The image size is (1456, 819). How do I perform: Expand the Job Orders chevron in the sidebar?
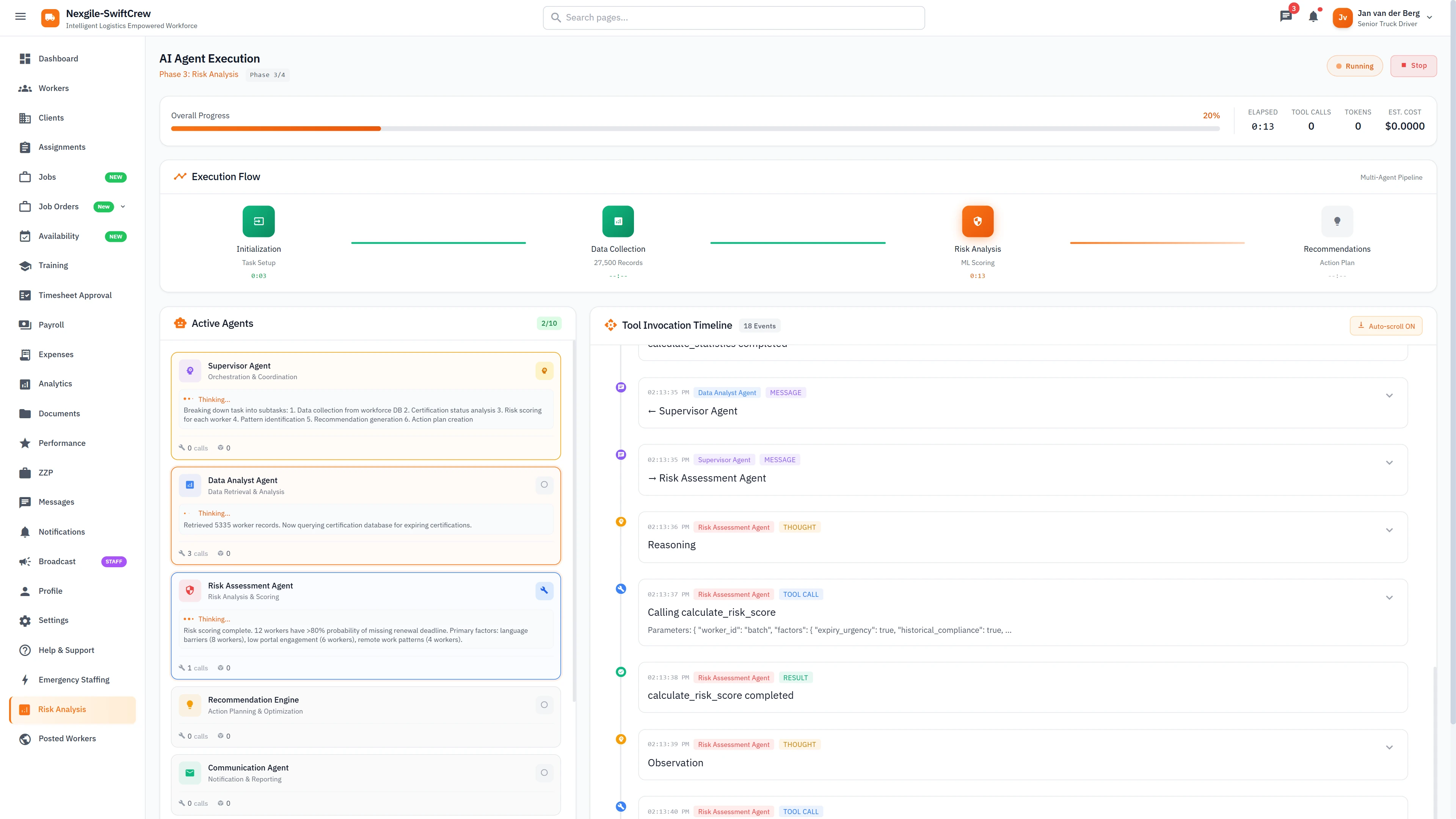pos(123,206)
